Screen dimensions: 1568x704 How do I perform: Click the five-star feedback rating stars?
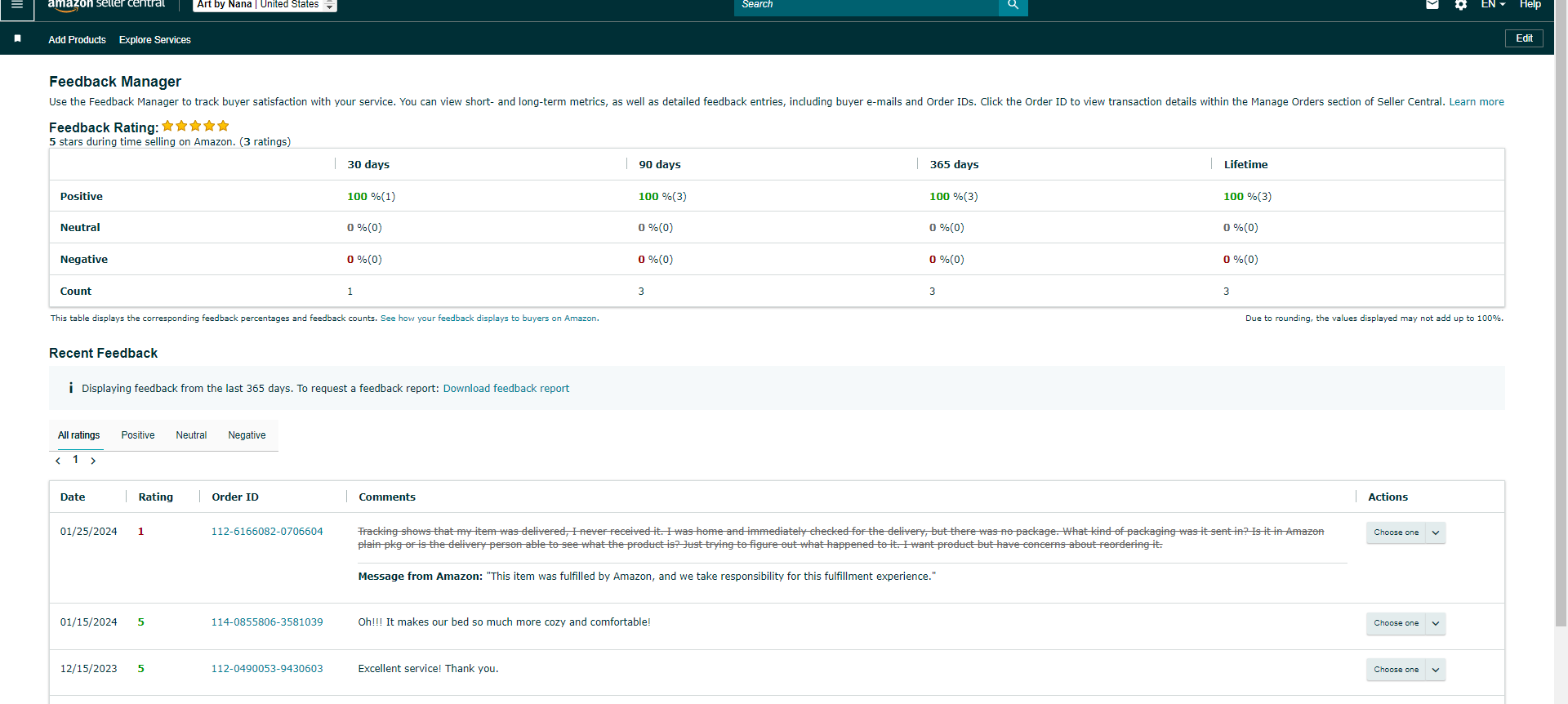point(195,126)
